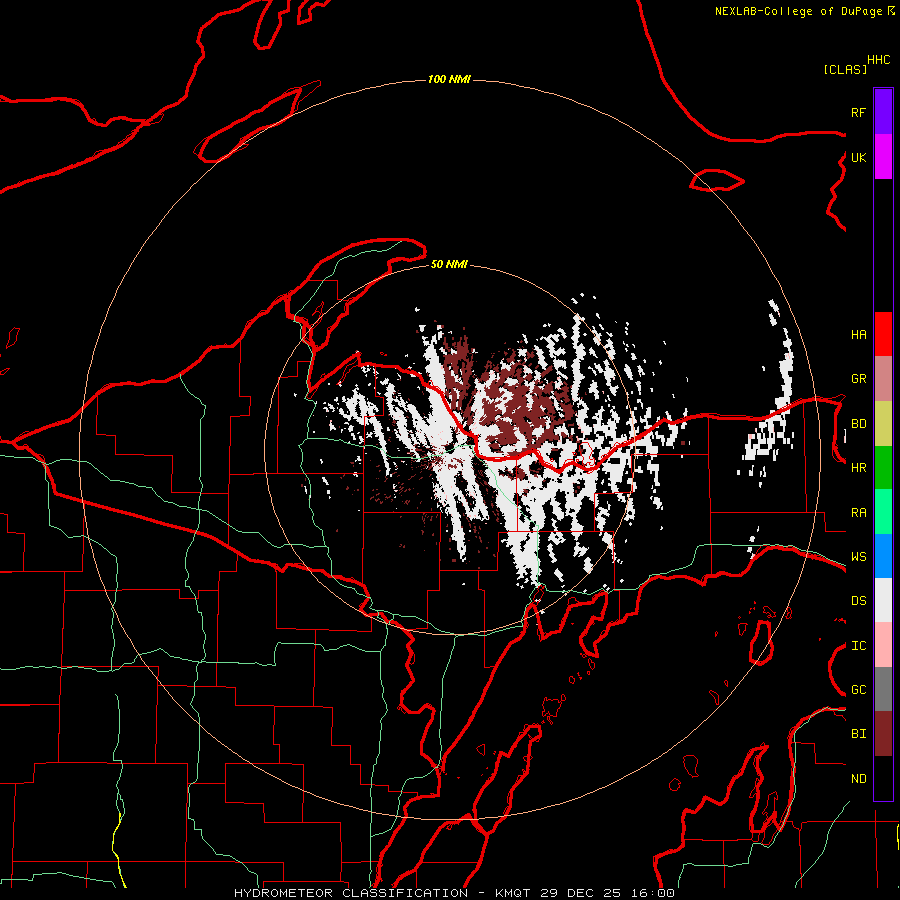Pick the green HR legend swatch
Viewport: 900px width, 900px height.
point(883,467)
